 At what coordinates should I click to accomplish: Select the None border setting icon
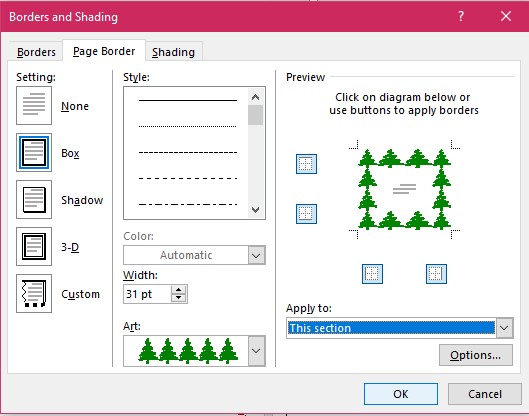(34, 105)
